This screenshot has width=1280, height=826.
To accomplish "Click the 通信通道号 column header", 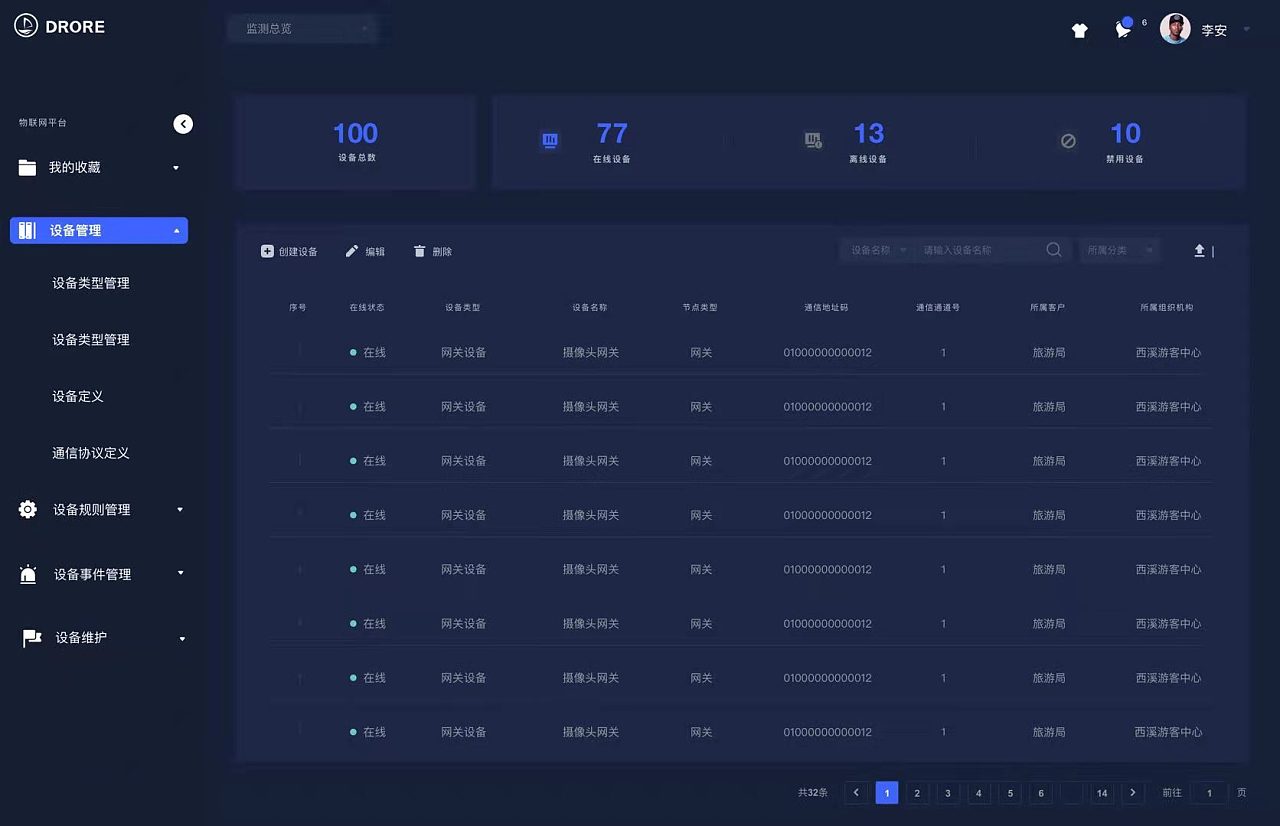I will click(x=938, y=308).
